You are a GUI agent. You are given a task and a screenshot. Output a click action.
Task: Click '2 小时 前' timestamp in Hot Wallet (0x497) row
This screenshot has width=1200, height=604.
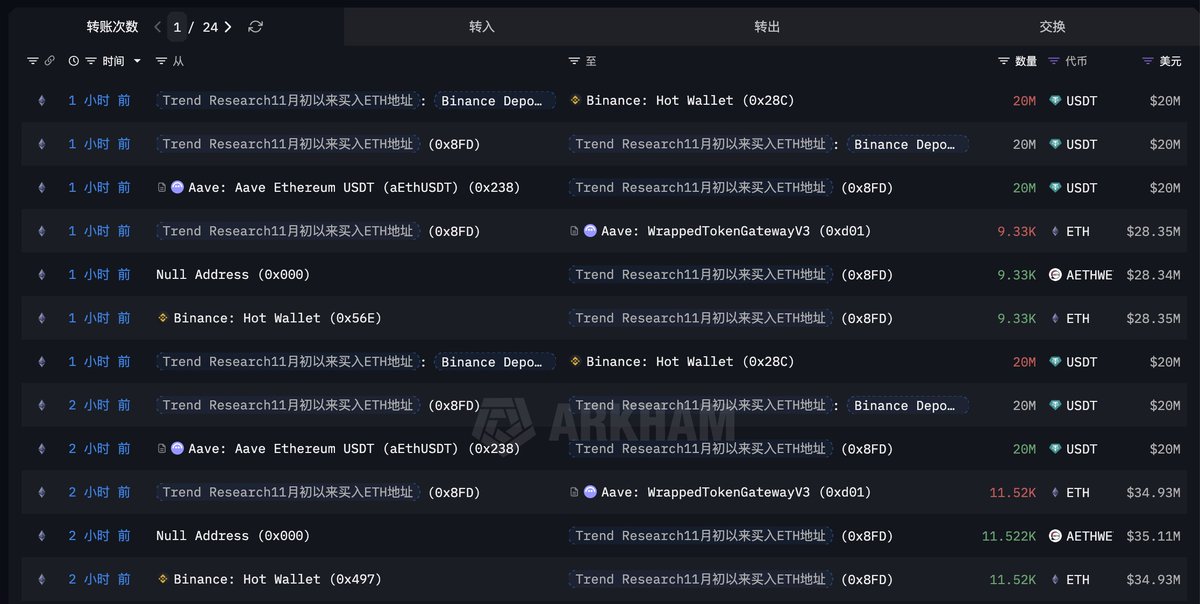pyautogui.click(x=99, y=579)
